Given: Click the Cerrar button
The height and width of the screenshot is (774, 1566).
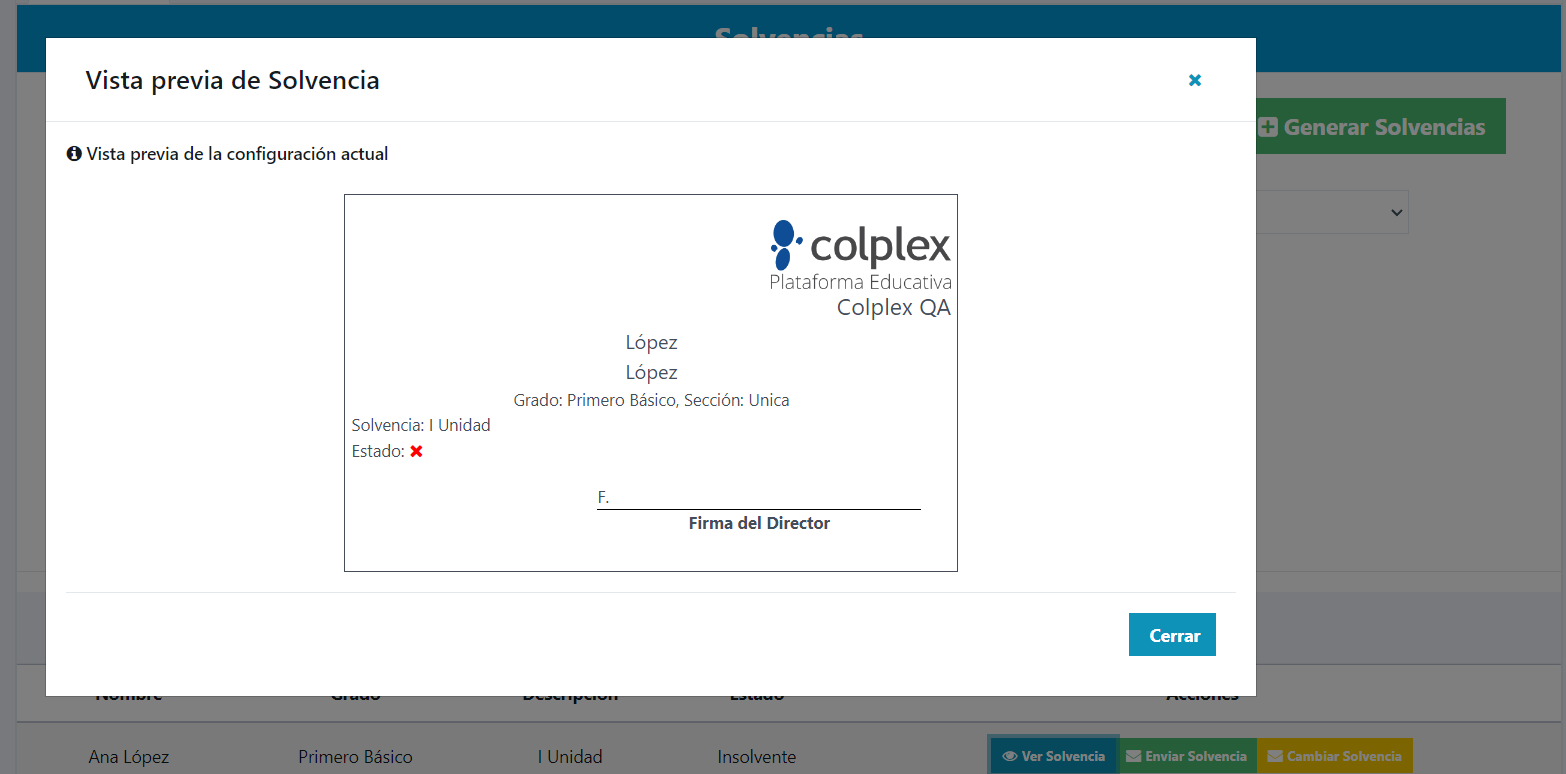Looking at the screenshot, I should pos(1172,635).
